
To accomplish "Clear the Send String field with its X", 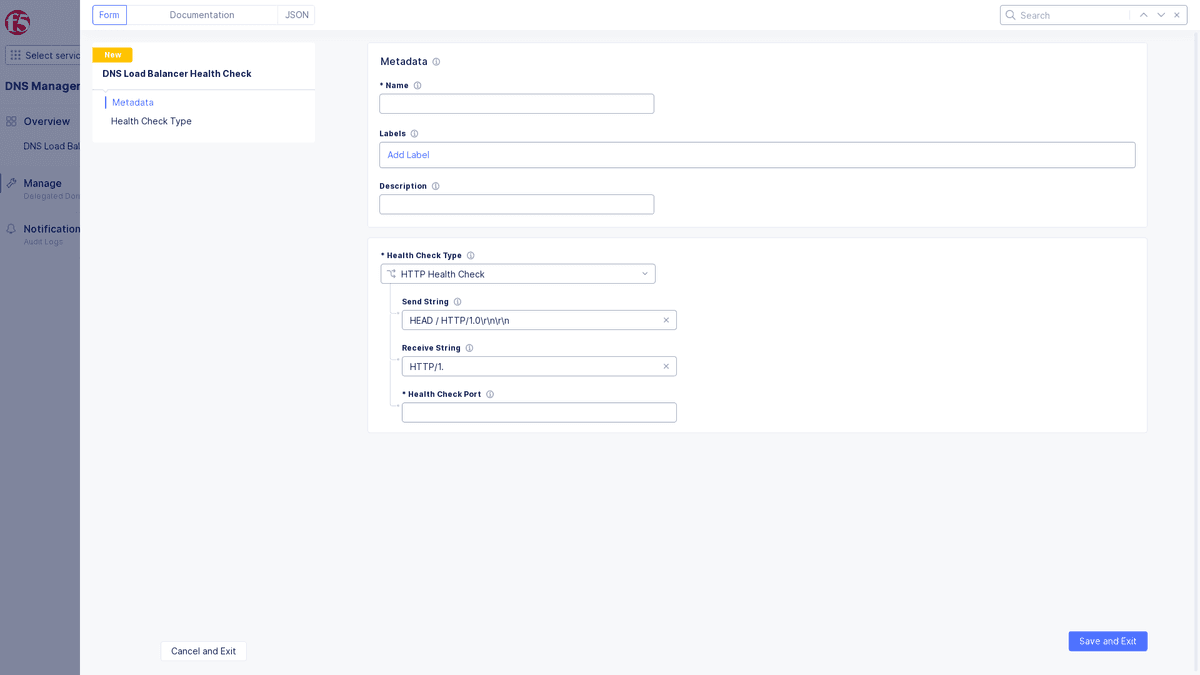I will [666, 320].
